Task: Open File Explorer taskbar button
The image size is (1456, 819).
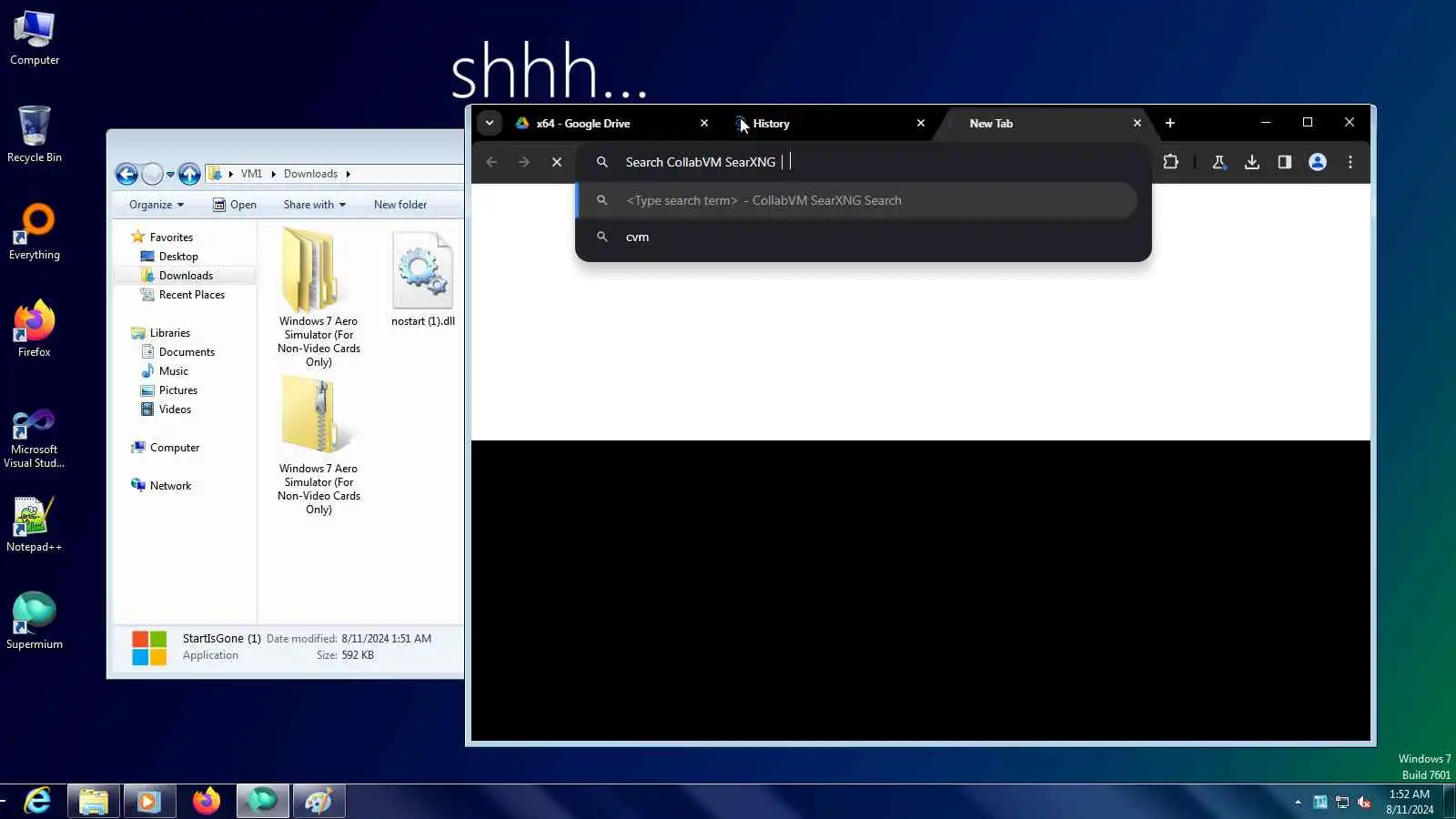Action: coord(94,801)
